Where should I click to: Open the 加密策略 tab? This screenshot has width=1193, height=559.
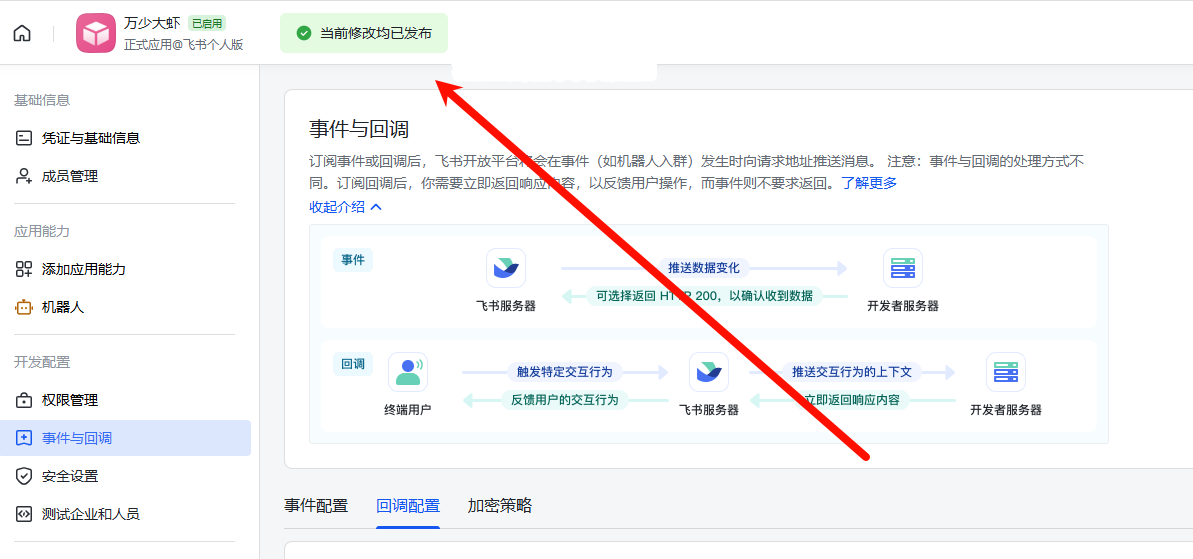pos(500,506)
